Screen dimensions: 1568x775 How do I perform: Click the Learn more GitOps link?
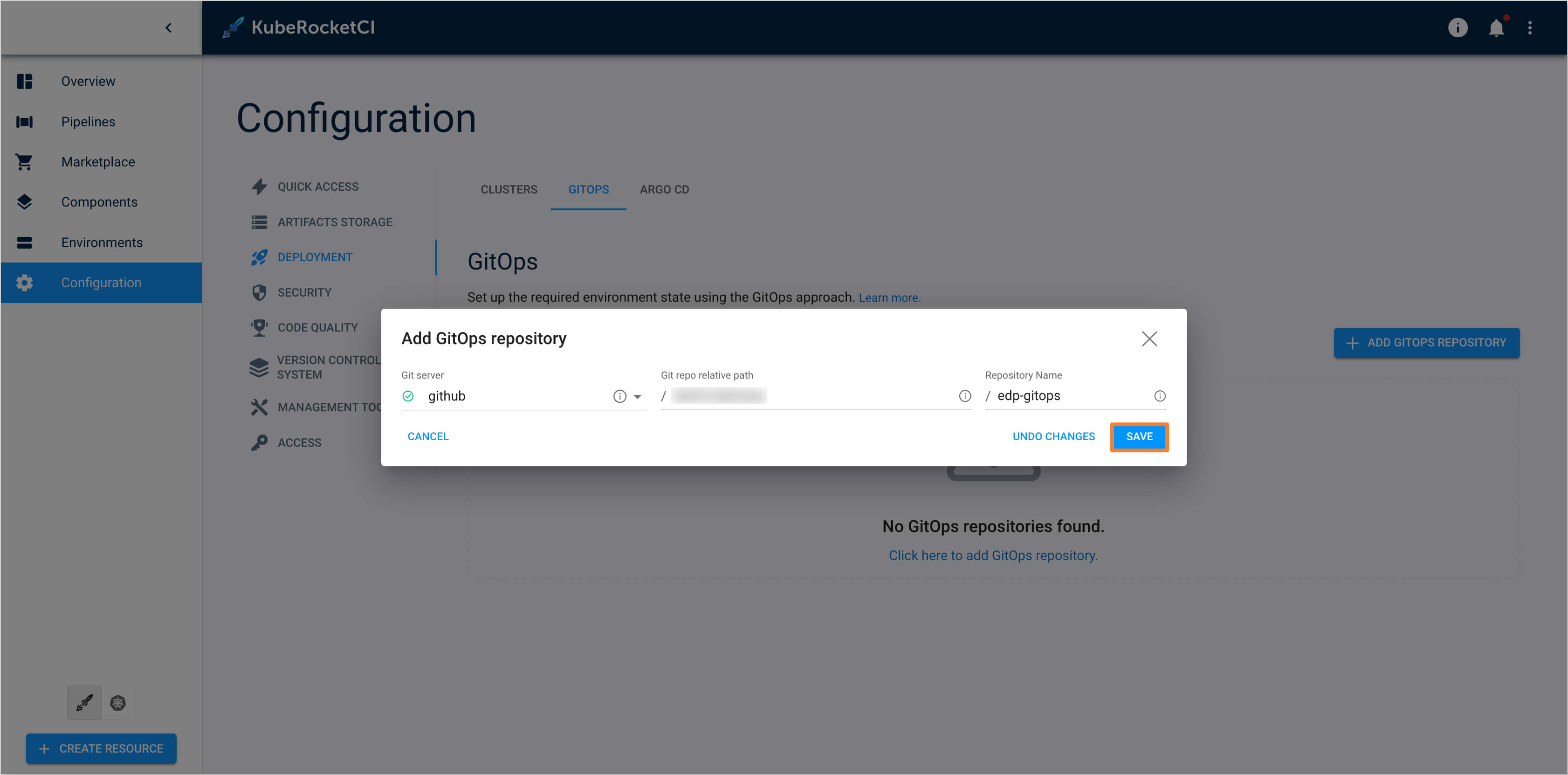(889, 296)
